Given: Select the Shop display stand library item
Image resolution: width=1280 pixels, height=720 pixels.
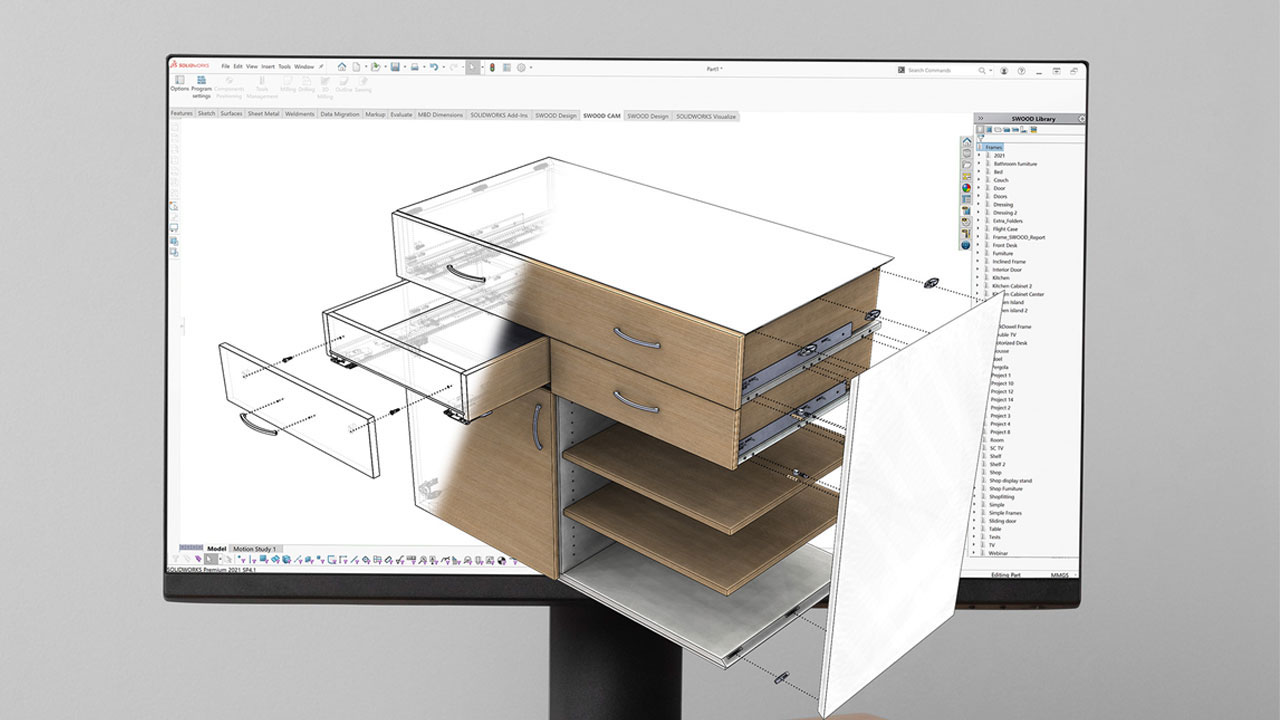Looking at the screenshot, I should 1012,480.
